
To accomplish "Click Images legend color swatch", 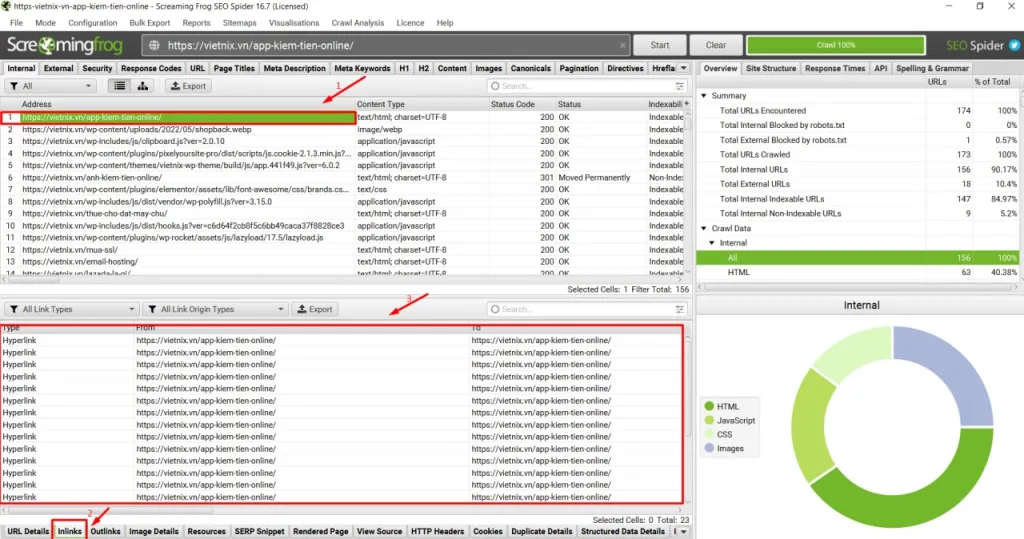I will click(x=709, y=448).
